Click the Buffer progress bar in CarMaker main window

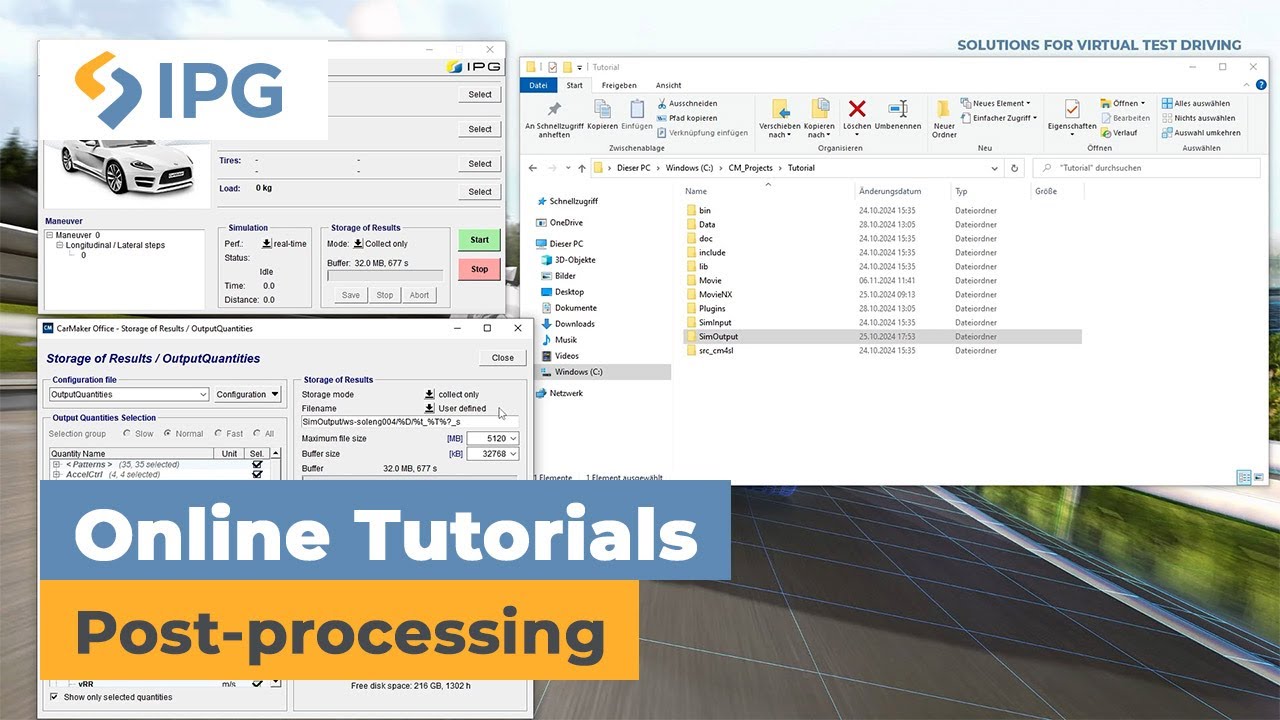(x=385, y=276)
